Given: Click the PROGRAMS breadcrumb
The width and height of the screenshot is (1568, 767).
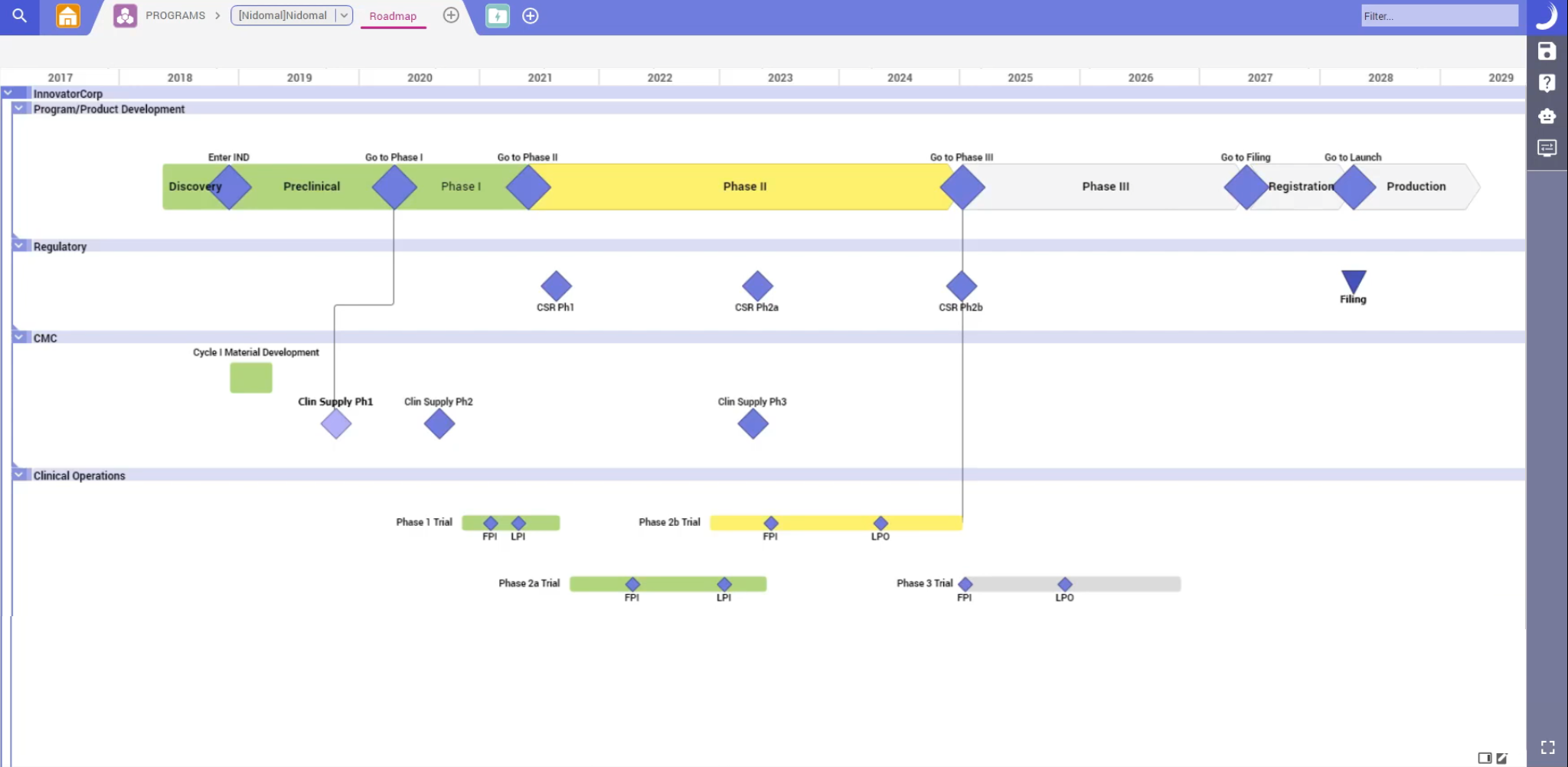Looking at the screenshot, I should click(177, 15).
